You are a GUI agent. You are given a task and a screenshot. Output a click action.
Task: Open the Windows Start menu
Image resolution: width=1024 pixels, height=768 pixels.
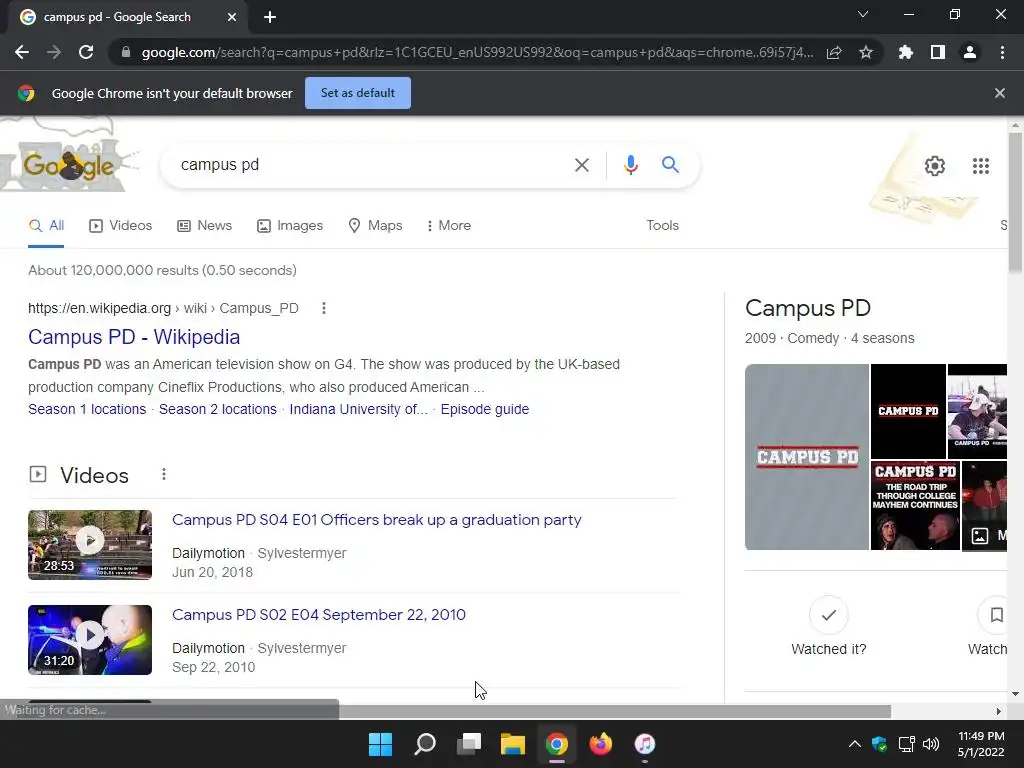[x=380, y=744]
